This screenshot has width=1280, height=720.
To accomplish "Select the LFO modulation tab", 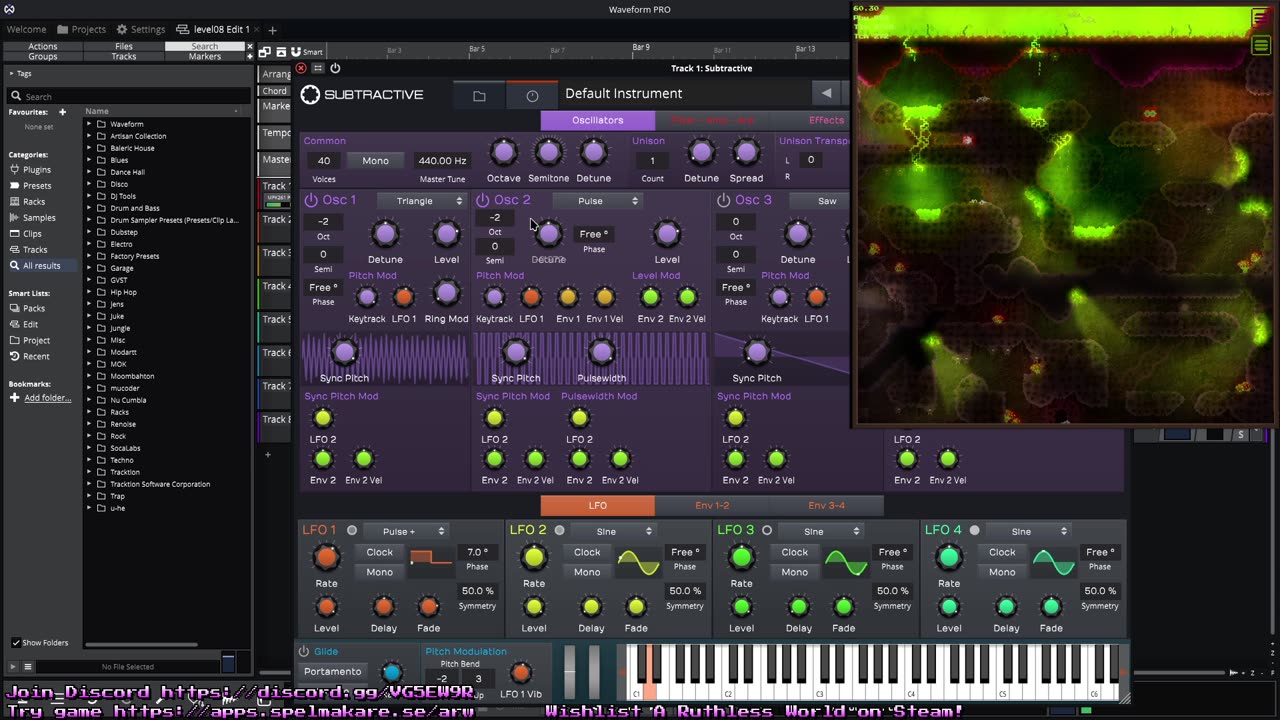I will coord(598,505).
